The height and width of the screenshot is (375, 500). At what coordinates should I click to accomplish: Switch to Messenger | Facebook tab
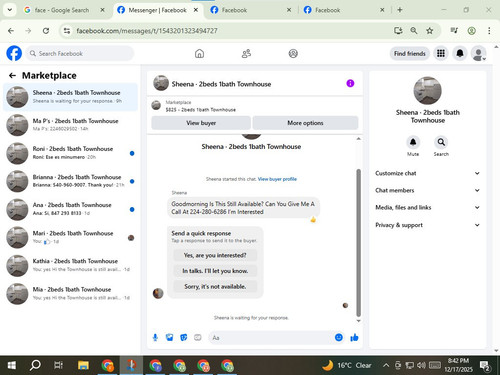click(x=157, y=10)
